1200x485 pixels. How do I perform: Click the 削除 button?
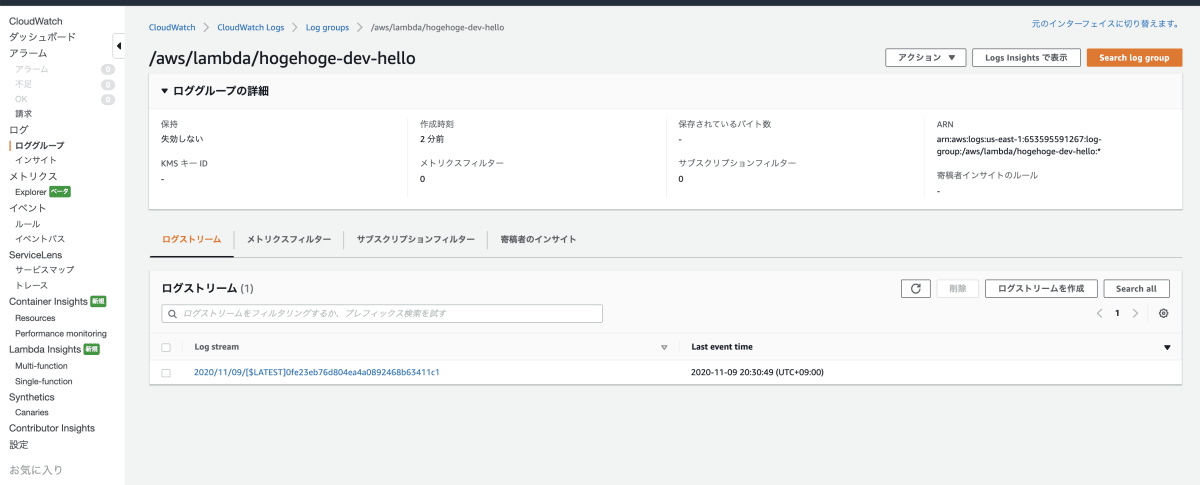tap(957, 288)
